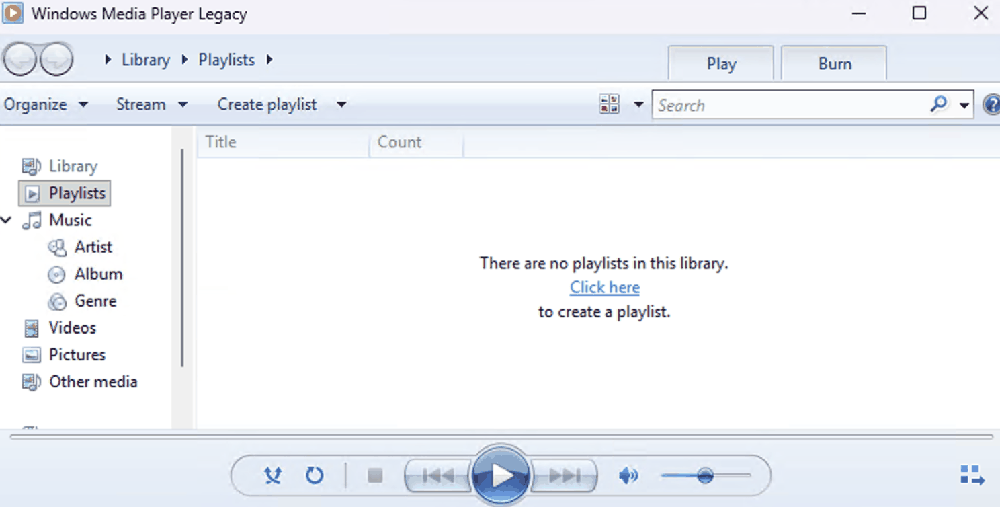Select Album in the navigation pane

98,274
